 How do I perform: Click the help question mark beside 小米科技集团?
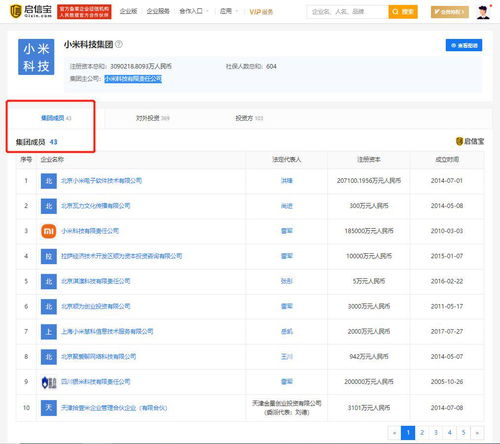click(x=119, y=44)
